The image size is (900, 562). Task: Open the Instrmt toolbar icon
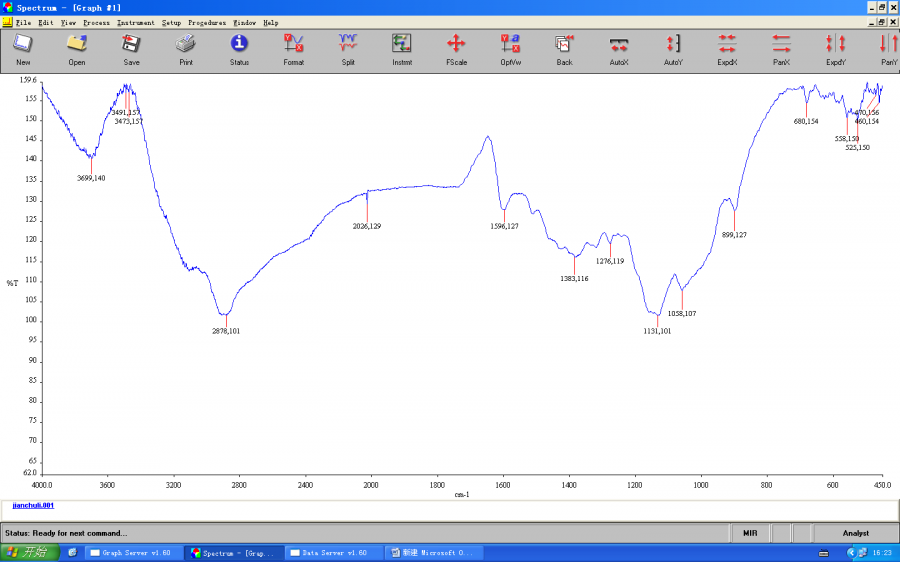tap(402, 50)
